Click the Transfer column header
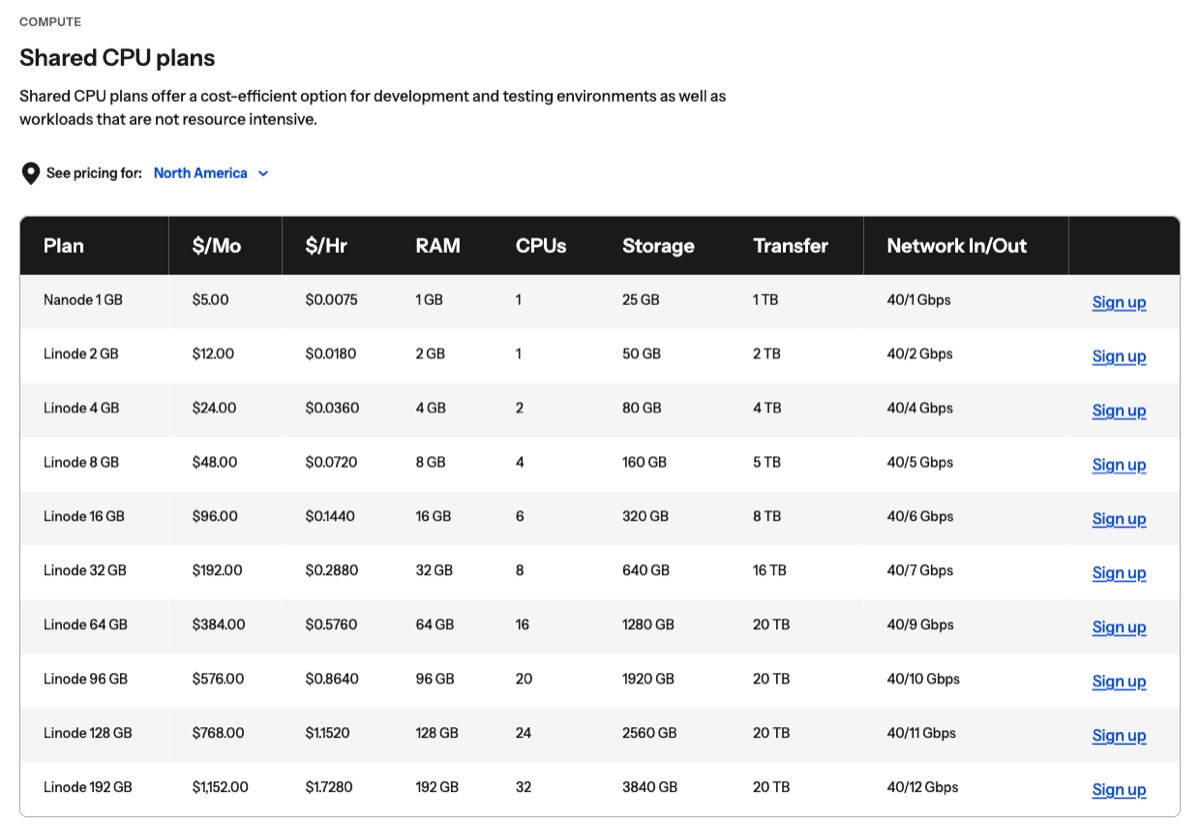Screen dimensions: 1200x824 coord(791,246)
